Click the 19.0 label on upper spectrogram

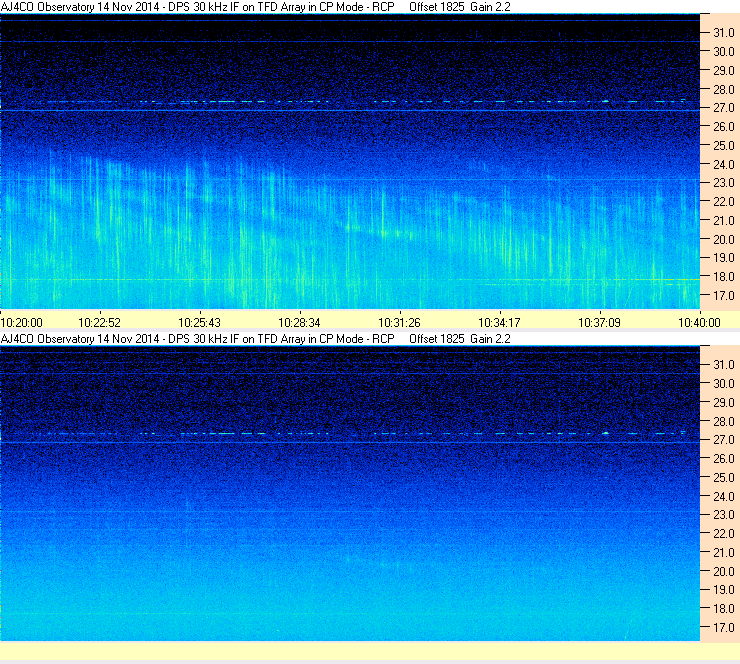tap(723, 258)
